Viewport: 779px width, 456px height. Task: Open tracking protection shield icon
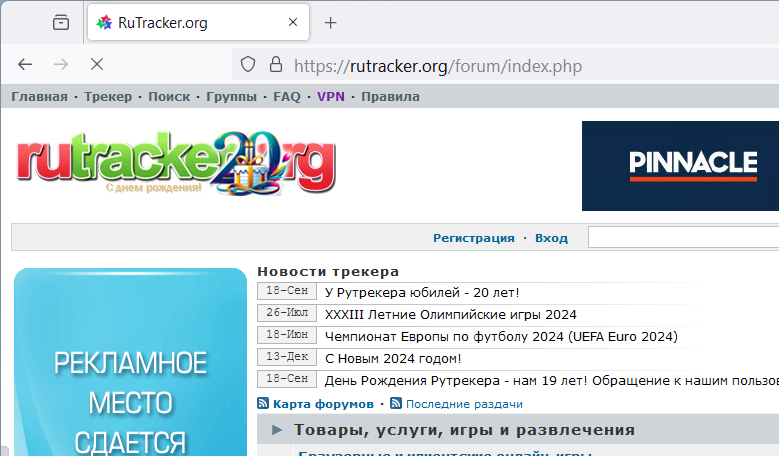point(248,65)
